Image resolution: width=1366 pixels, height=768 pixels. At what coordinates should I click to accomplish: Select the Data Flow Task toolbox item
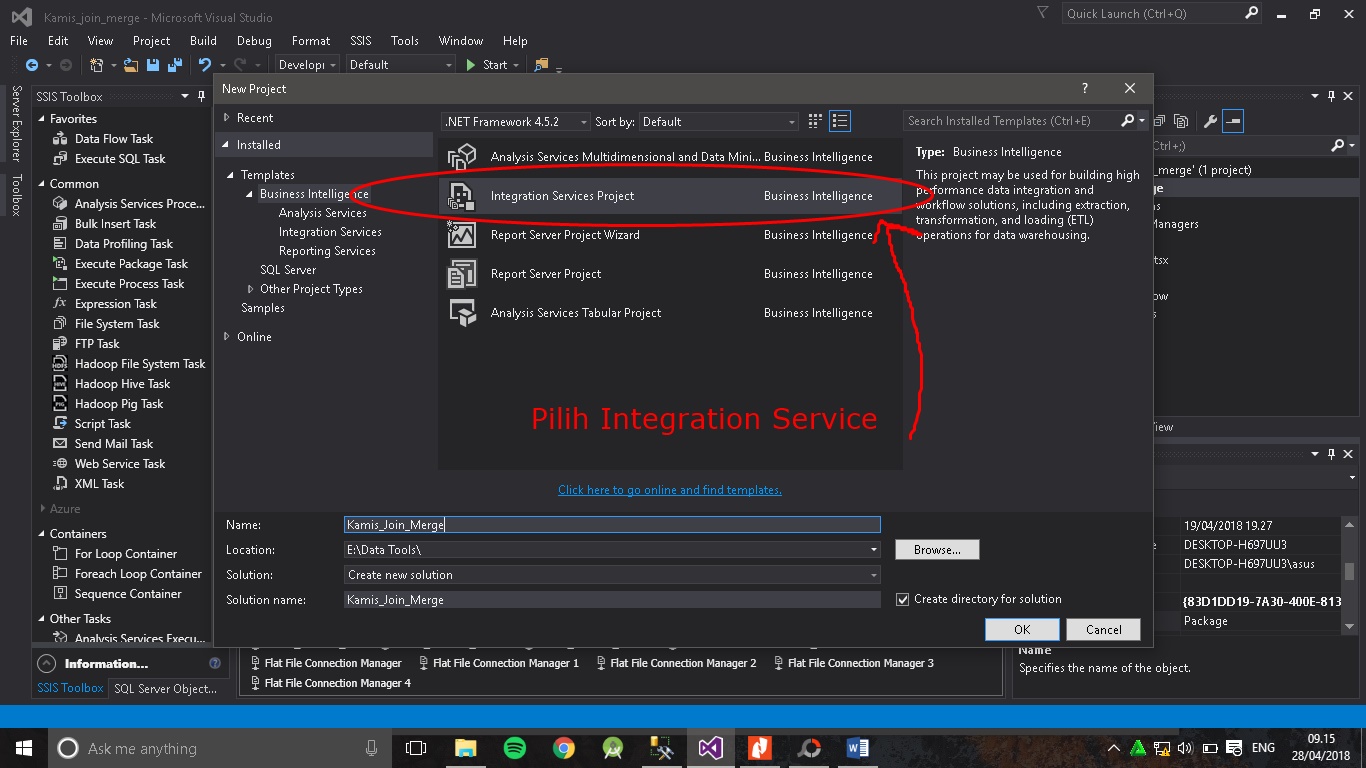pos(113,139)
